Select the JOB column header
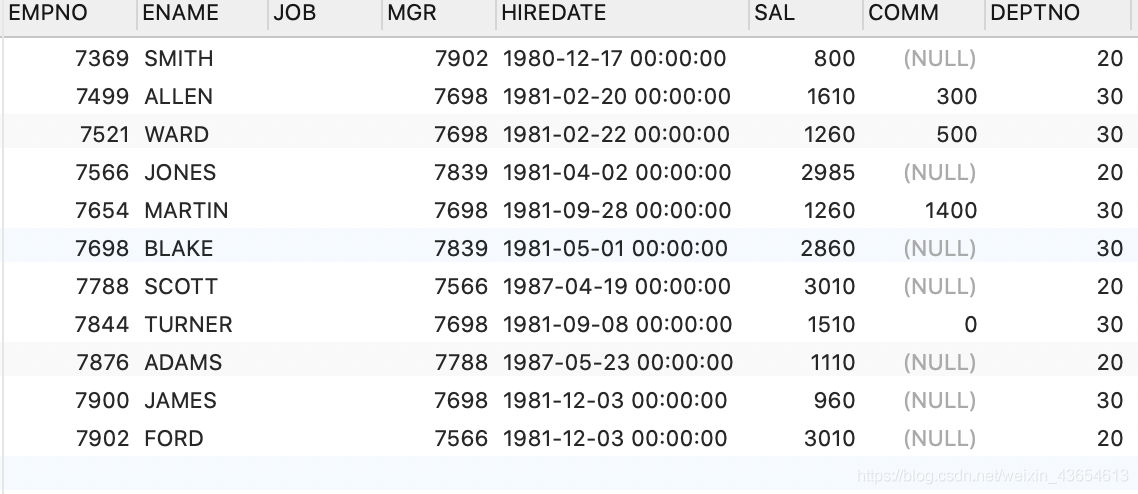 click(324, 13)
